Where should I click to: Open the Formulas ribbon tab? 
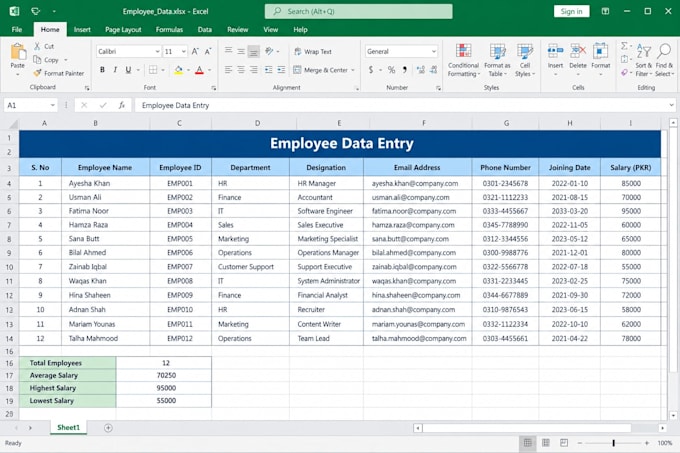pyautogui.click(x=169, y=29)
